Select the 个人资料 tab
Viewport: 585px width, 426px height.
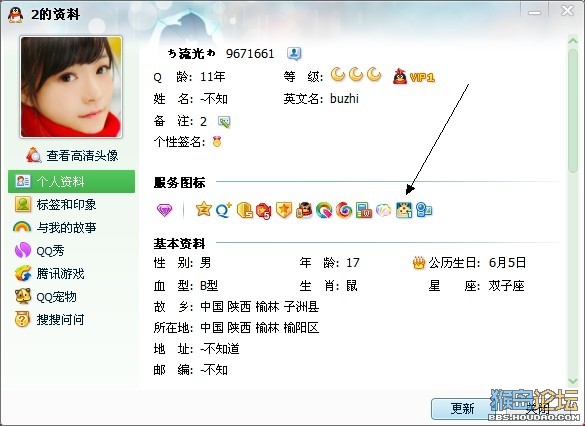71,181
